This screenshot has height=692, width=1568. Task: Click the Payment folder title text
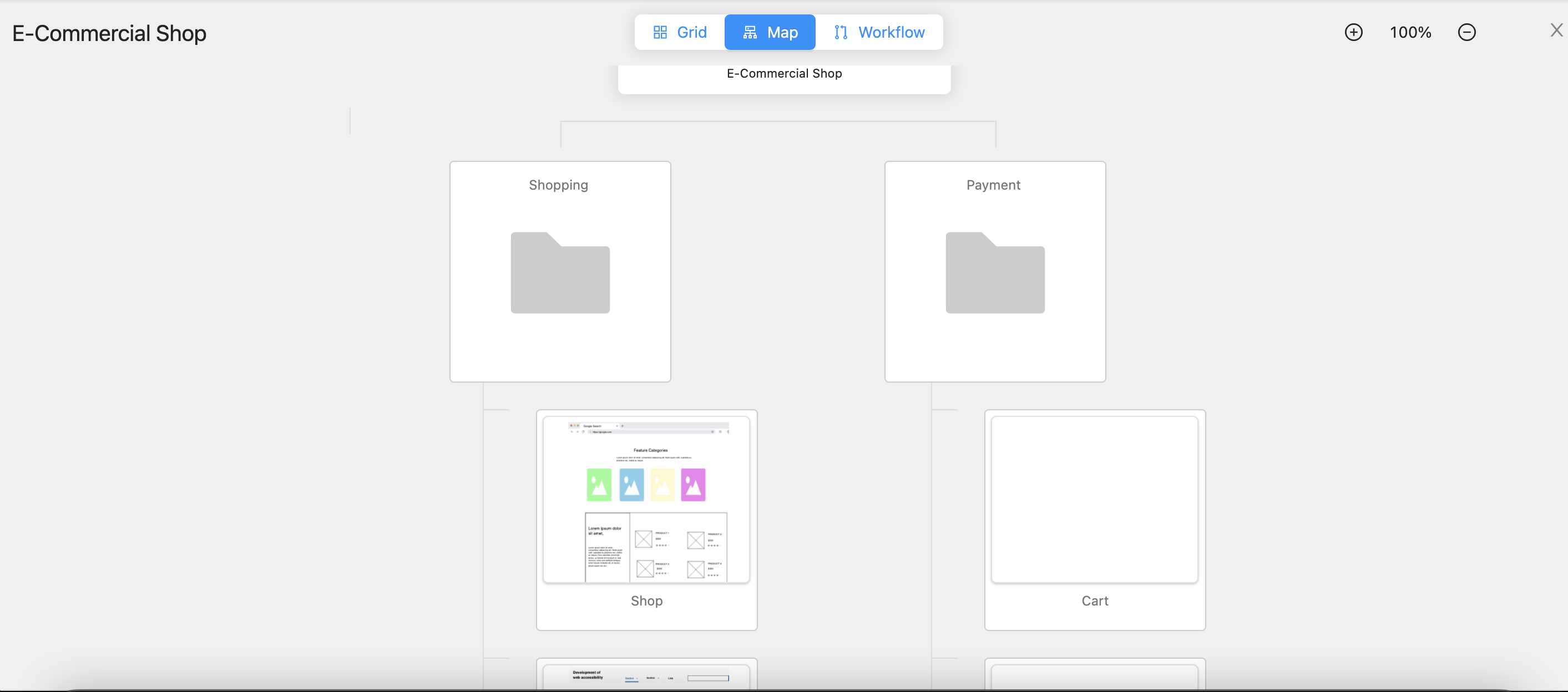pos(993,185)
